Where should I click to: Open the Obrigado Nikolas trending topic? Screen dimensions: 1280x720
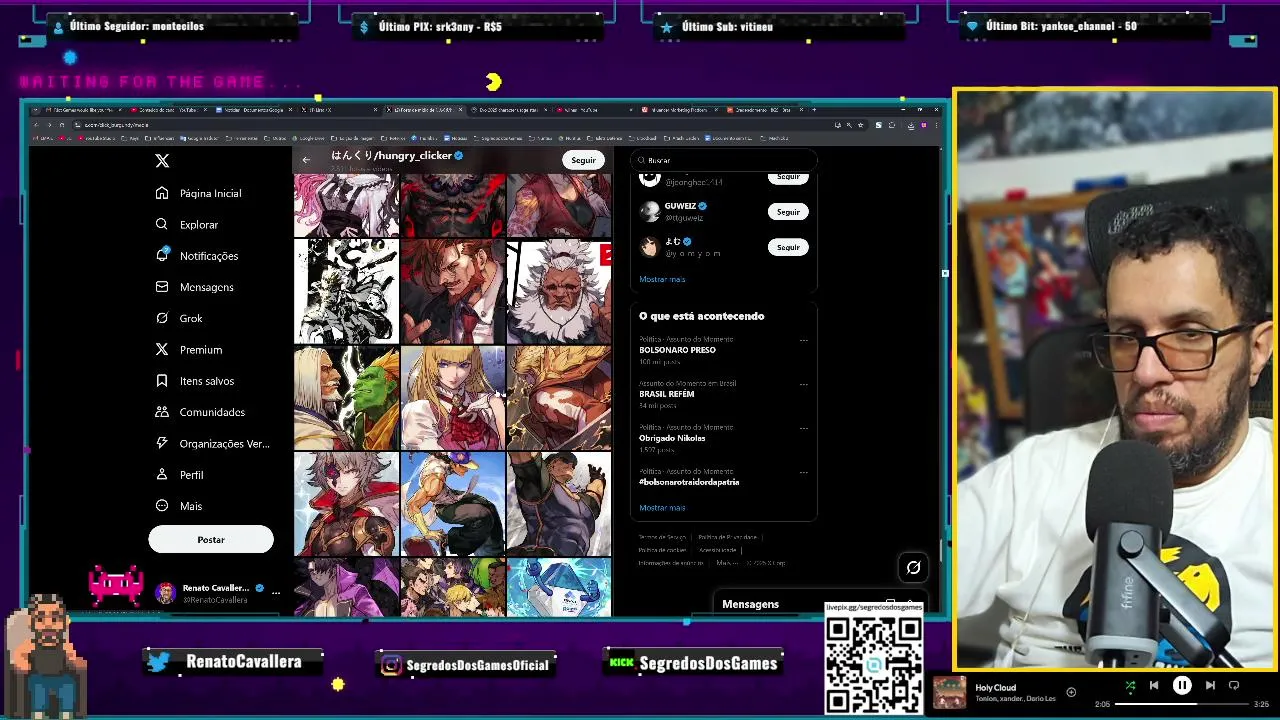click(x=672, y=438)
